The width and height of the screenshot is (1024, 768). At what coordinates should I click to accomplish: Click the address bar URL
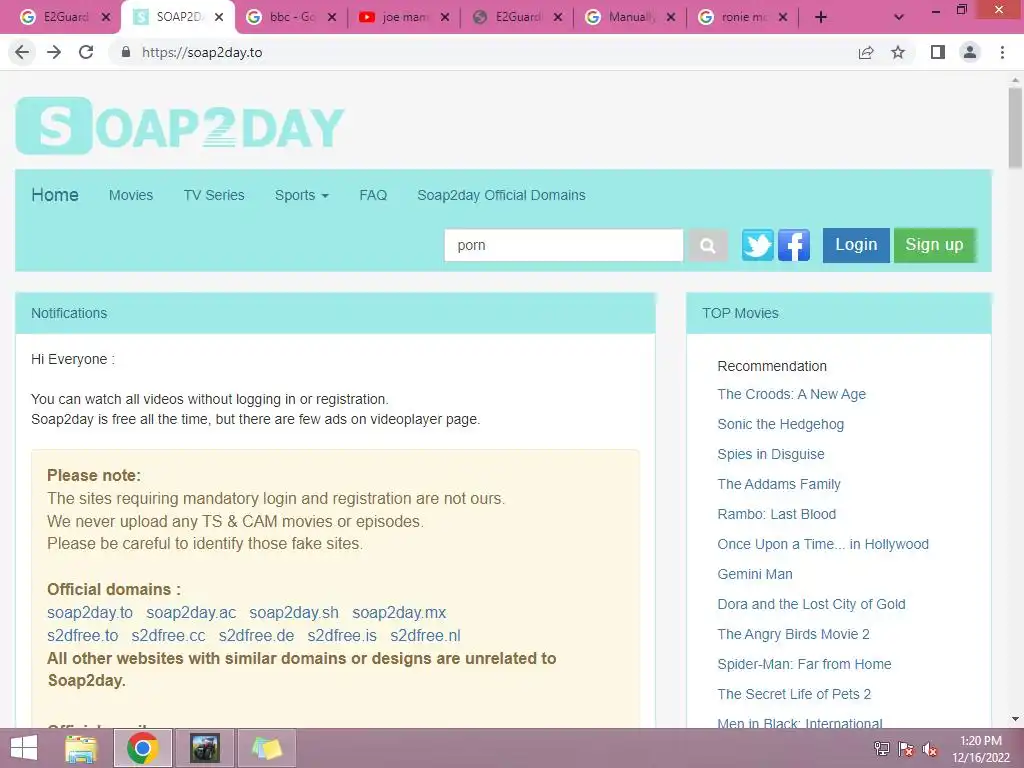coord(202,52)
